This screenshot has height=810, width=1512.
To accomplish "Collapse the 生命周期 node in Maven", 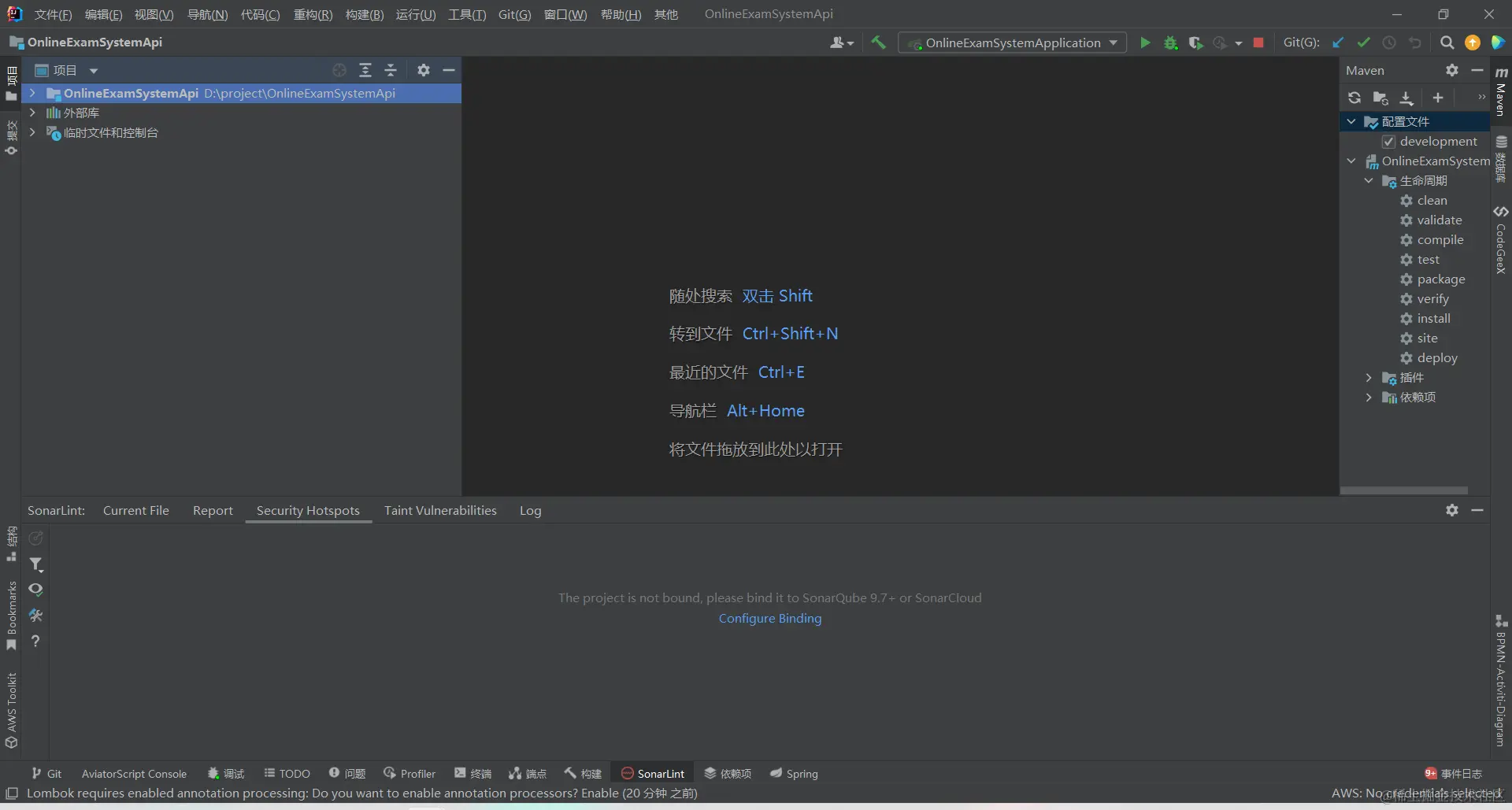I will (x=1369, y=180).
